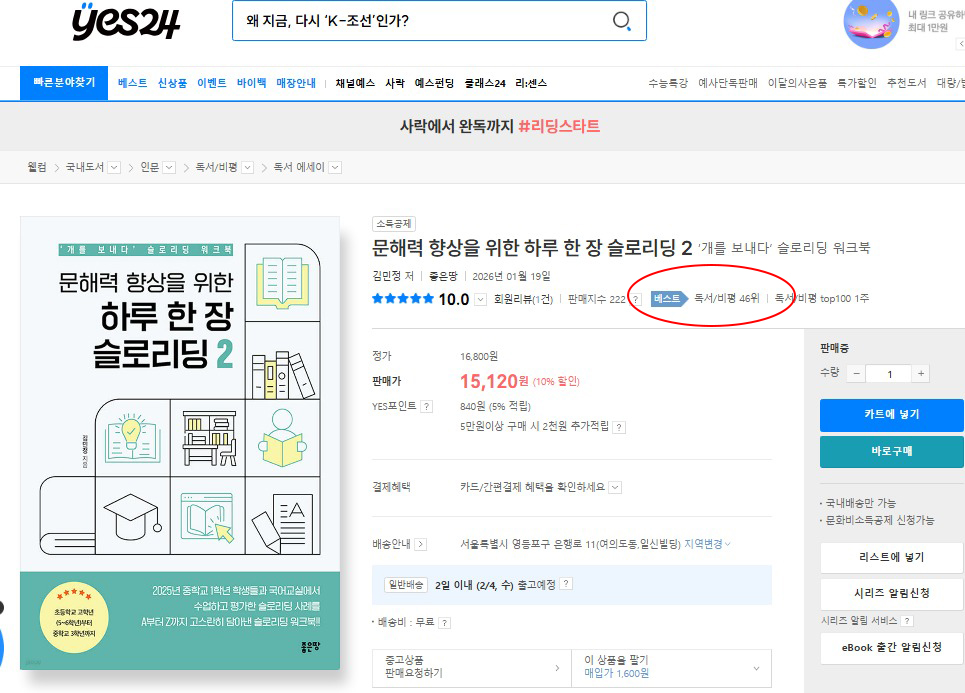The height and width of the screenshot is (693, 965).
Task: Click the 카트에 넣기 button
Action: tap(891, 414)
